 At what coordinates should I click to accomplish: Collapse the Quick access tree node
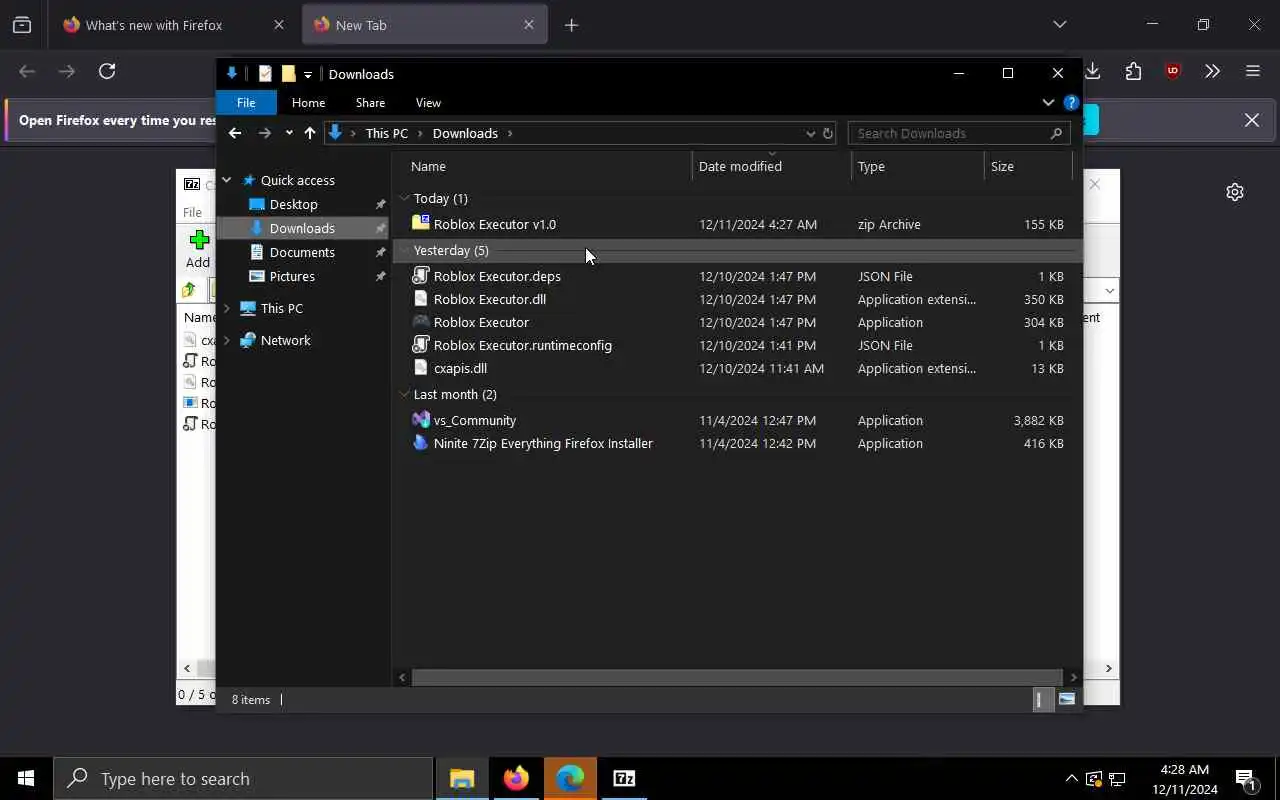(227, 180)
